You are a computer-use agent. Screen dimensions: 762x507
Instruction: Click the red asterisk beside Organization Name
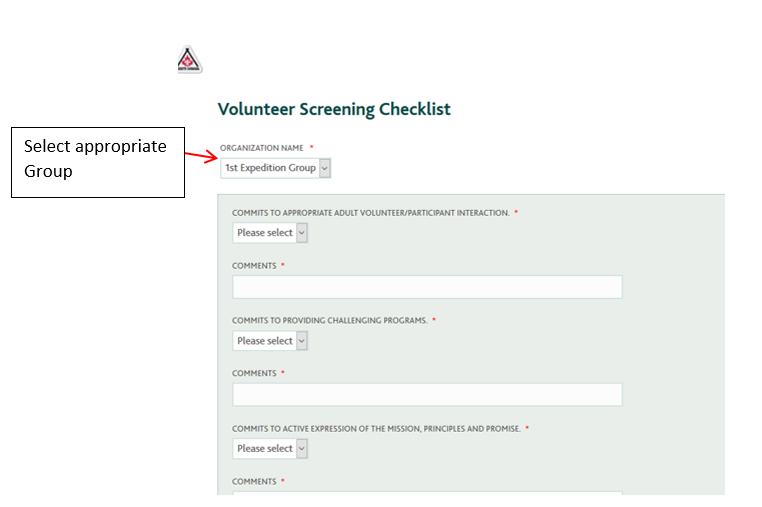[312, 147]
